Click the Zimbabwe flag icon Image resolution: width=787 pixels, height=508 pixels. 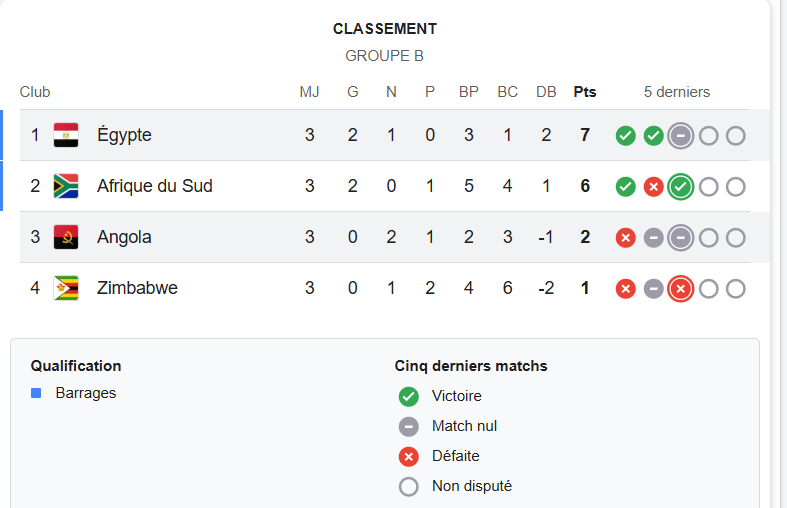66,288
